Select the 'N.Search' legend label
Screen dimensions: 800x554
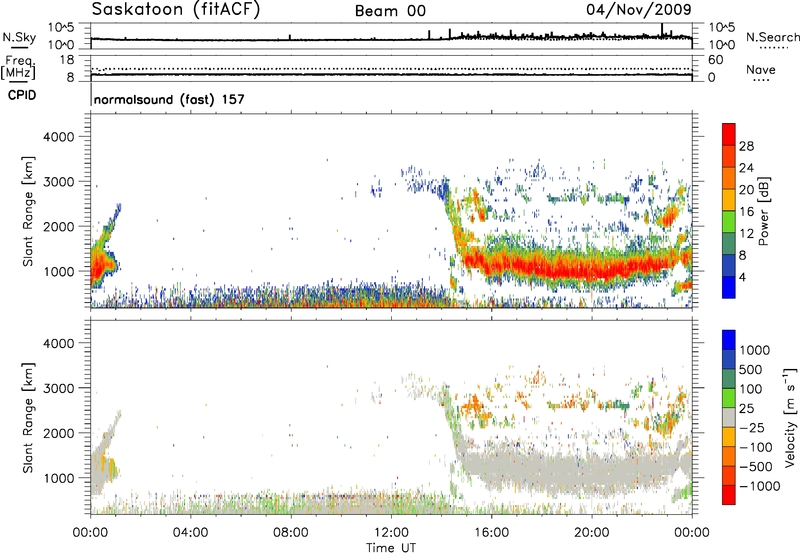773,37
